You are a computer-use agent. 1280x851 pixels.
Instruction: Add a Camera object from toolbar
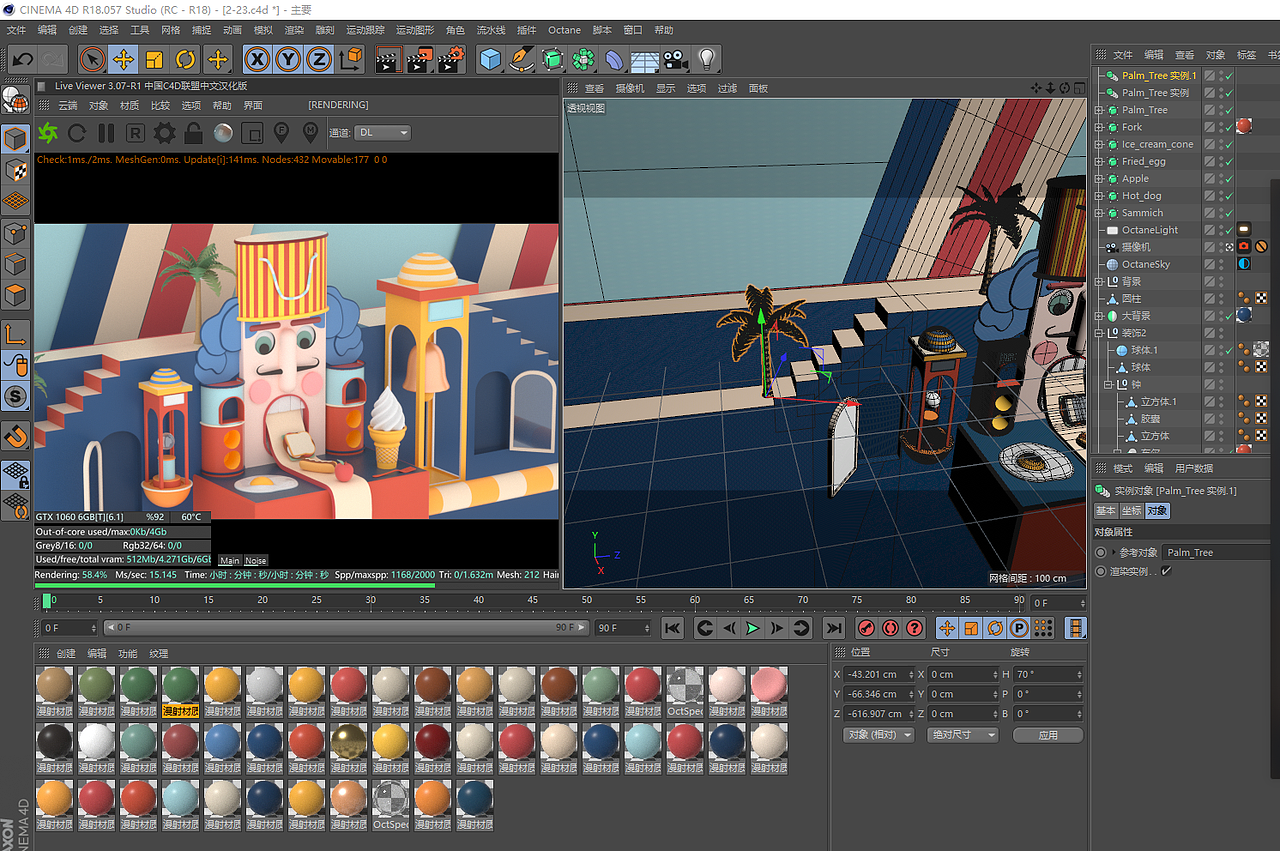(x=675, y=59)
